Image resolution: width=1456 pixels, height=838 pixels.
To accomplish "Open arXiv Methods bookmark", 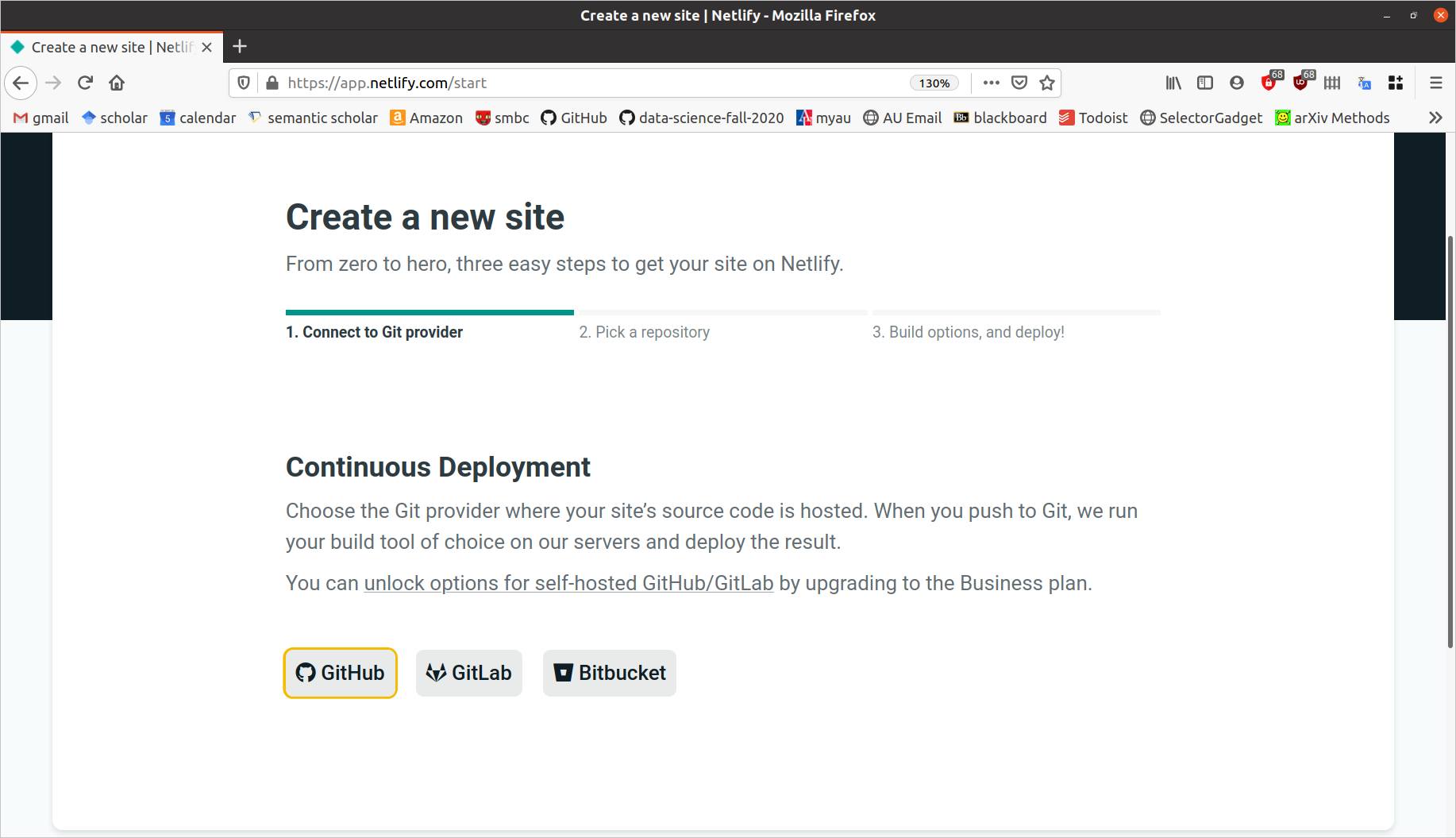I will click(1333, 118).
